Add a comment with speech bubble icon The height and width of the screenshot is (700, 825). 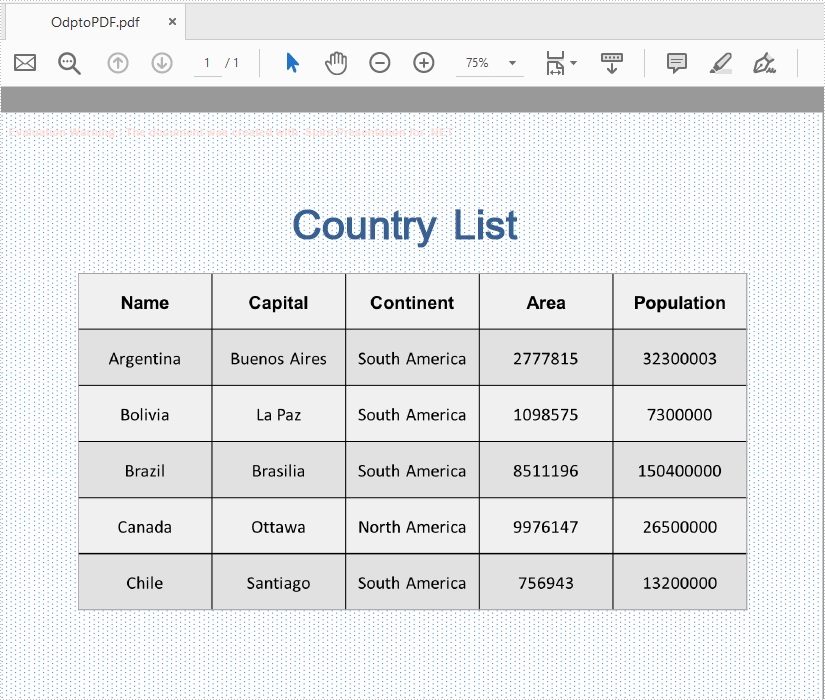click(677, 63)
